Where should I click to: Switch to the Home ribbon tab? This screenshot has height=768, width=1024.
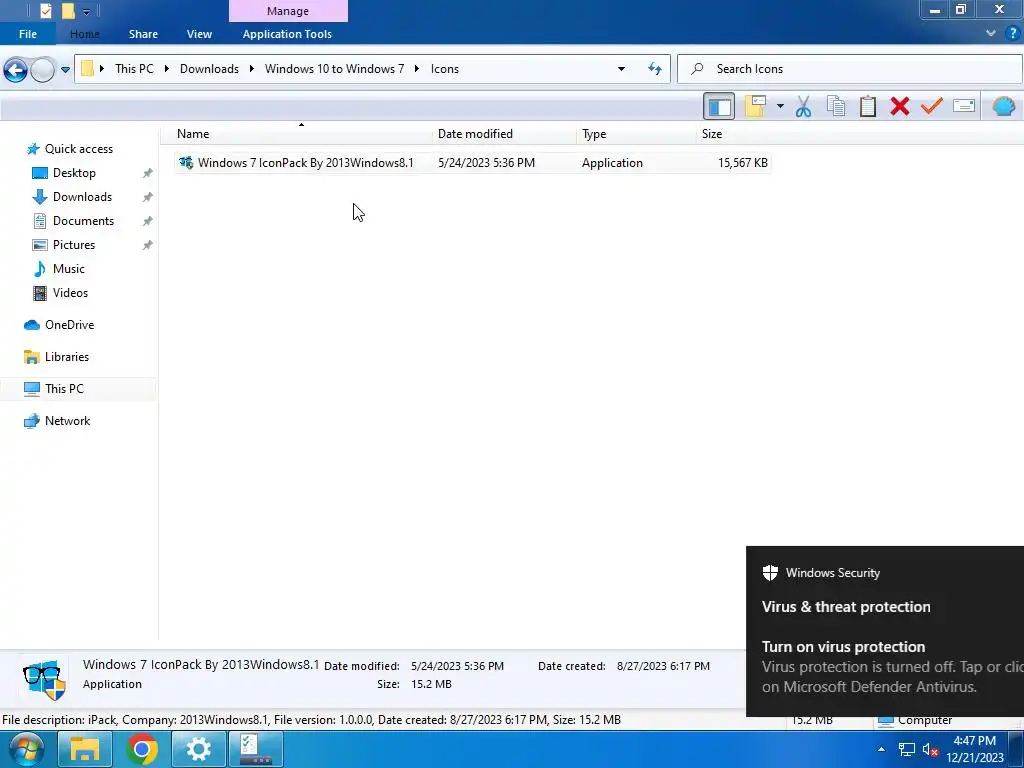click(85, 34)
